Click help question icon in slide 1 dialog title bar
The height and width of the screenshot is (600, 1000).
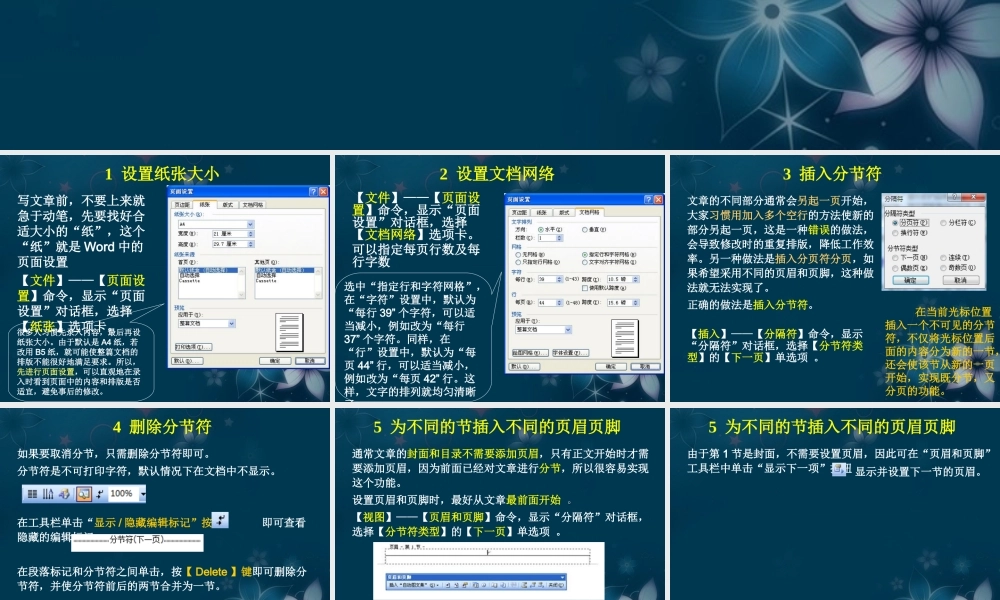[x=313, y=192]
